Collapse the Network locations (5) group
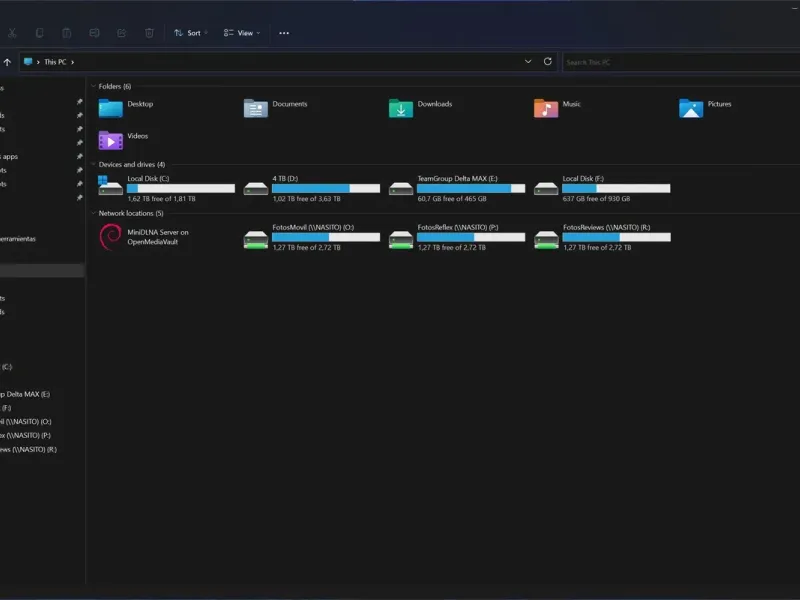 93,213
